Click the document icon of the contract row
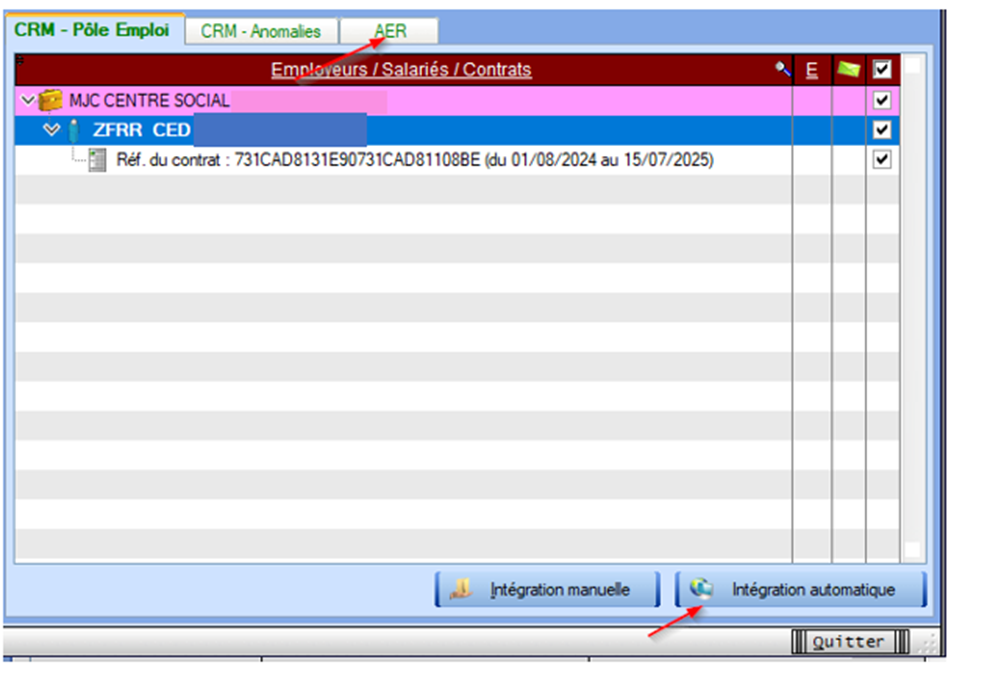 97,160
